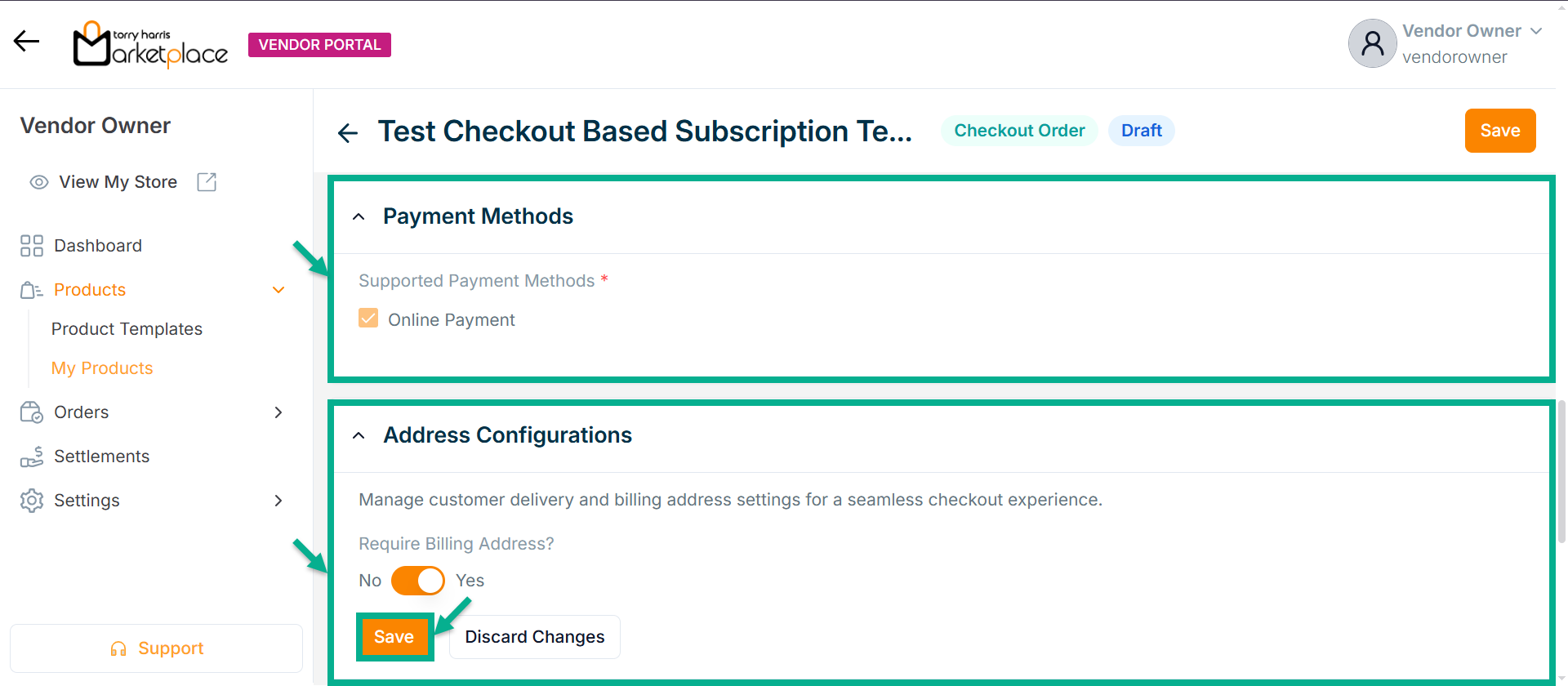Image resolution: width=1568 pixels, height=686 pixels.
Task: Click the browser-style back arrow at top left
Action: tap(26, 41)
